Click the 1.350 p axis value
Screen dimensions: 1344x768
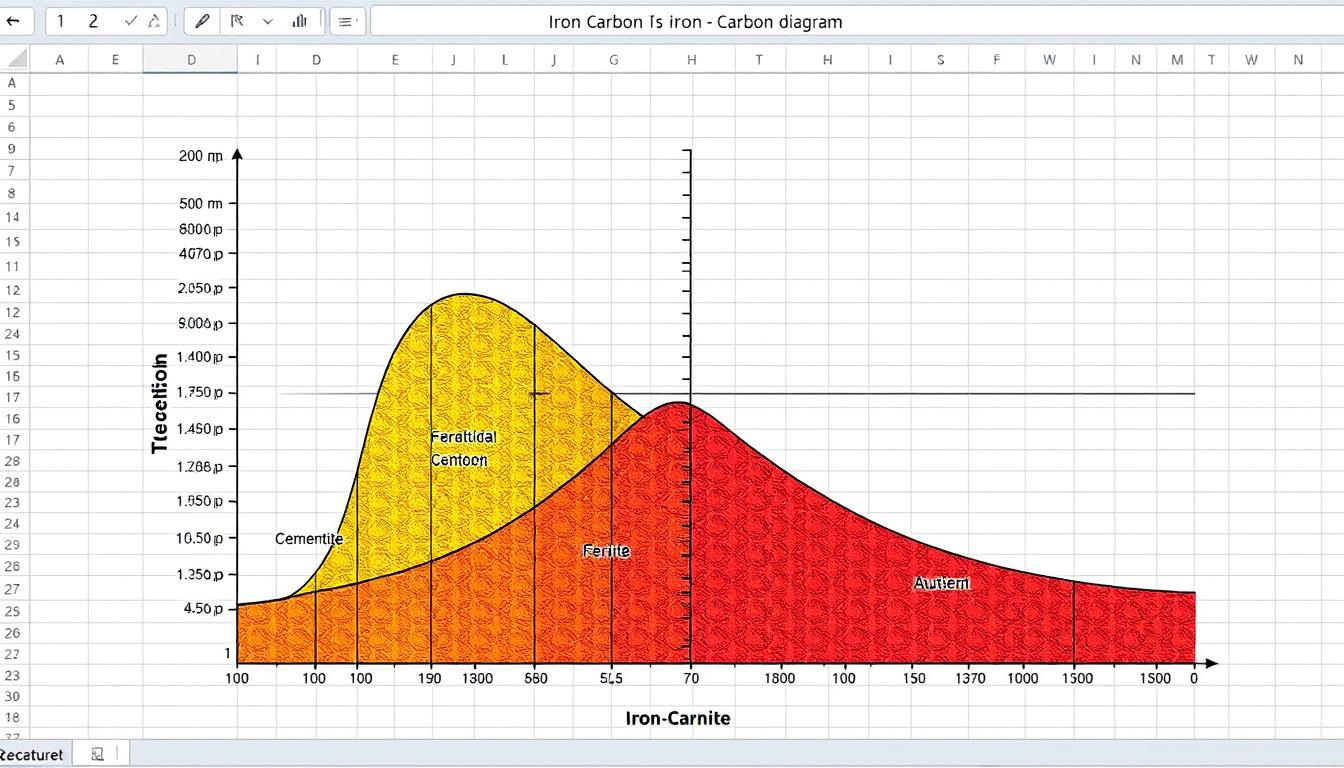[x=200, y=575]
